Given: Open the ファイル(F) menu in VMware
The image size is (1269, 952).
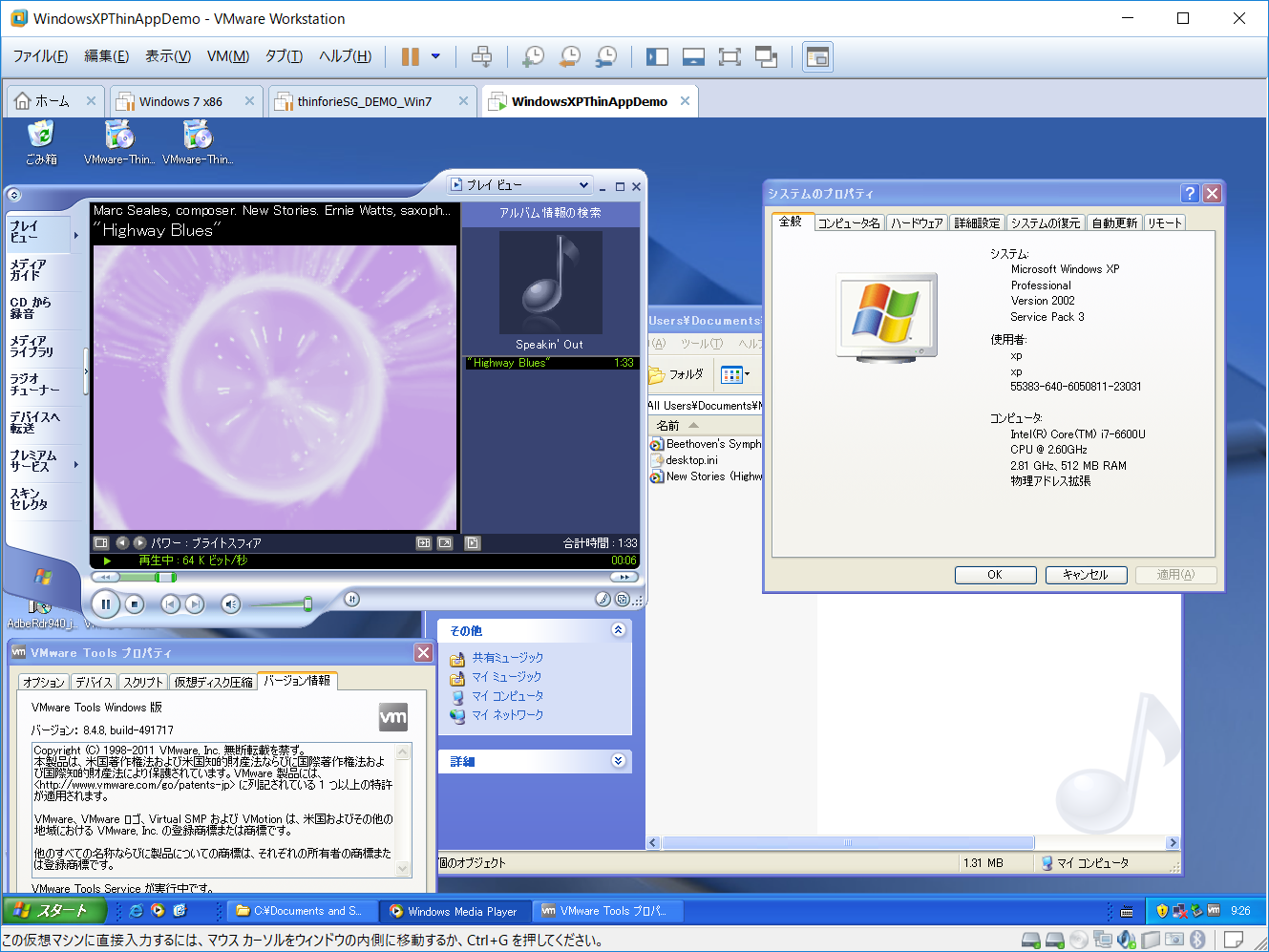Looking at the screenshot, I should coord(40,56).
